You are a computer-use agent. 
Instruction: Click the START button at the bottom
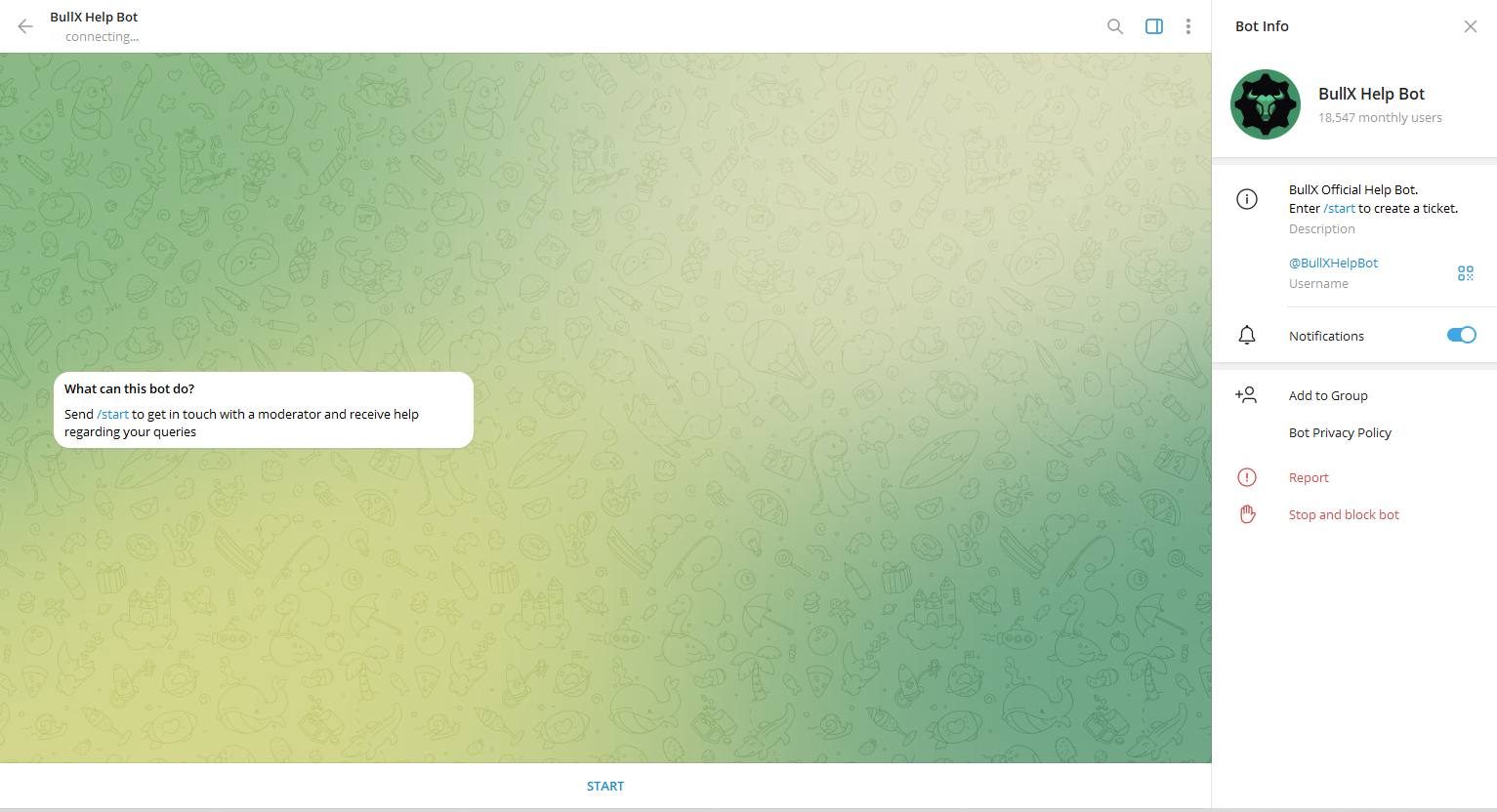pyautogui.click(x=605, y=786)
